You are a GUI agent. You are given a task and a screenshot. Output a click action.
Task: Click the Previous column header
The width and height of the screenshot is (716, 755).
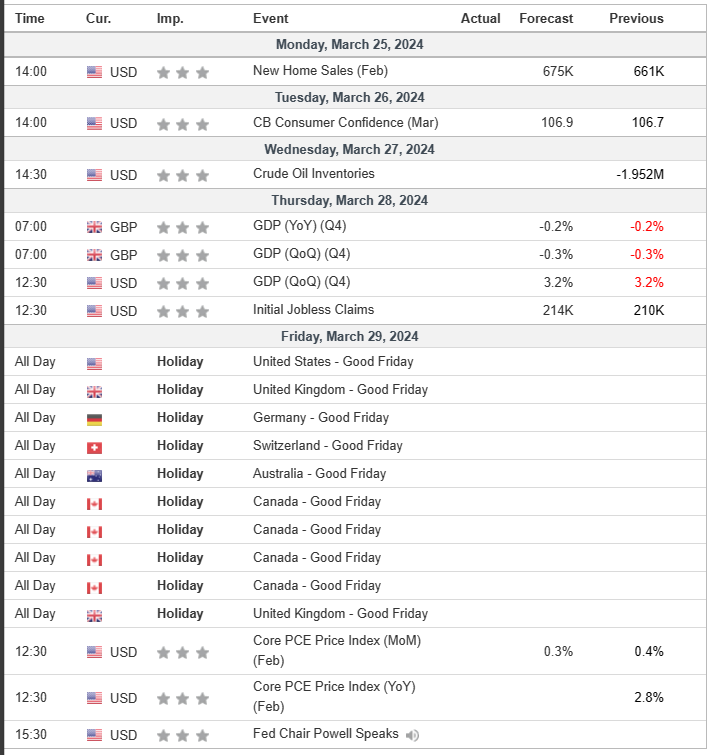click(x=636, y=18)
